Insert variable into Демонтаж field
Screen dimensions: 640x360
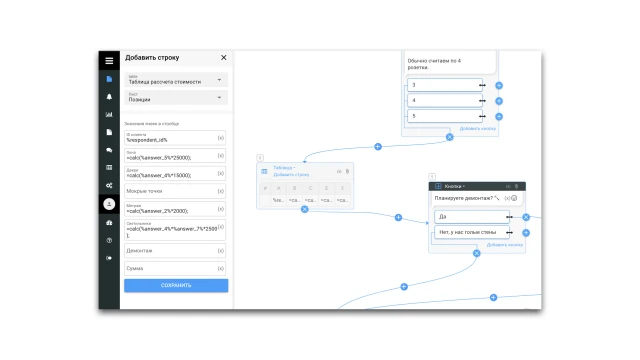point(221,251)
